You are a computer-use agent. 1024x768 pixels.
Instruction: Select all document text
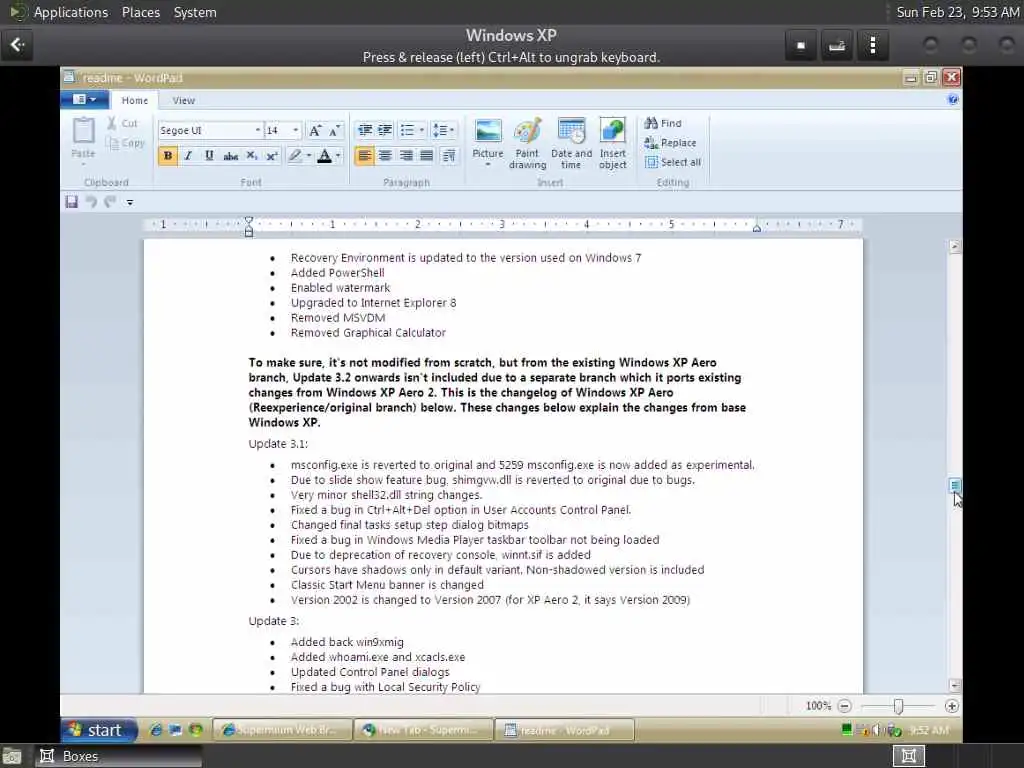coord(673,162)
